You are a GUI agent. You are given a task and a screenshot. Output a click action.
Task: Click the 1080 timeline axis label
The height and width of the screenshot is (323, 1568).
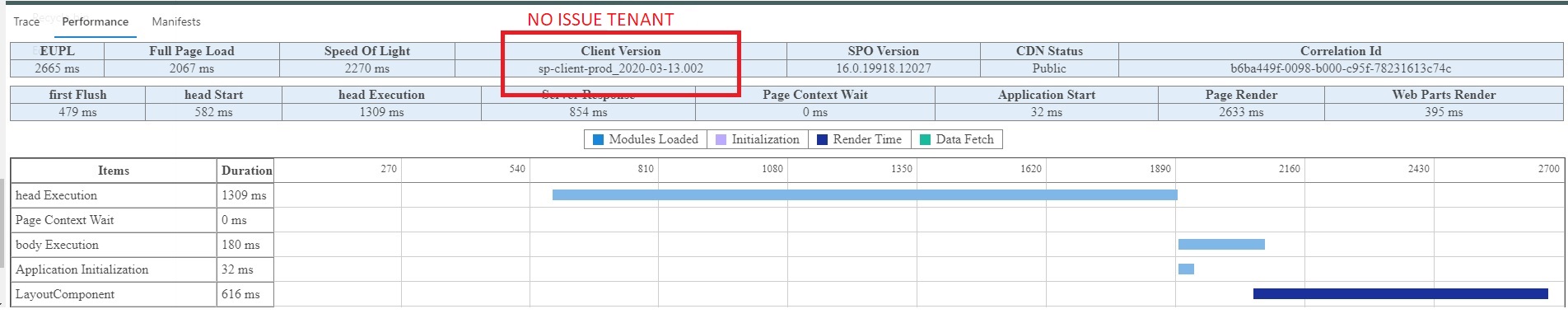[772, 169]
